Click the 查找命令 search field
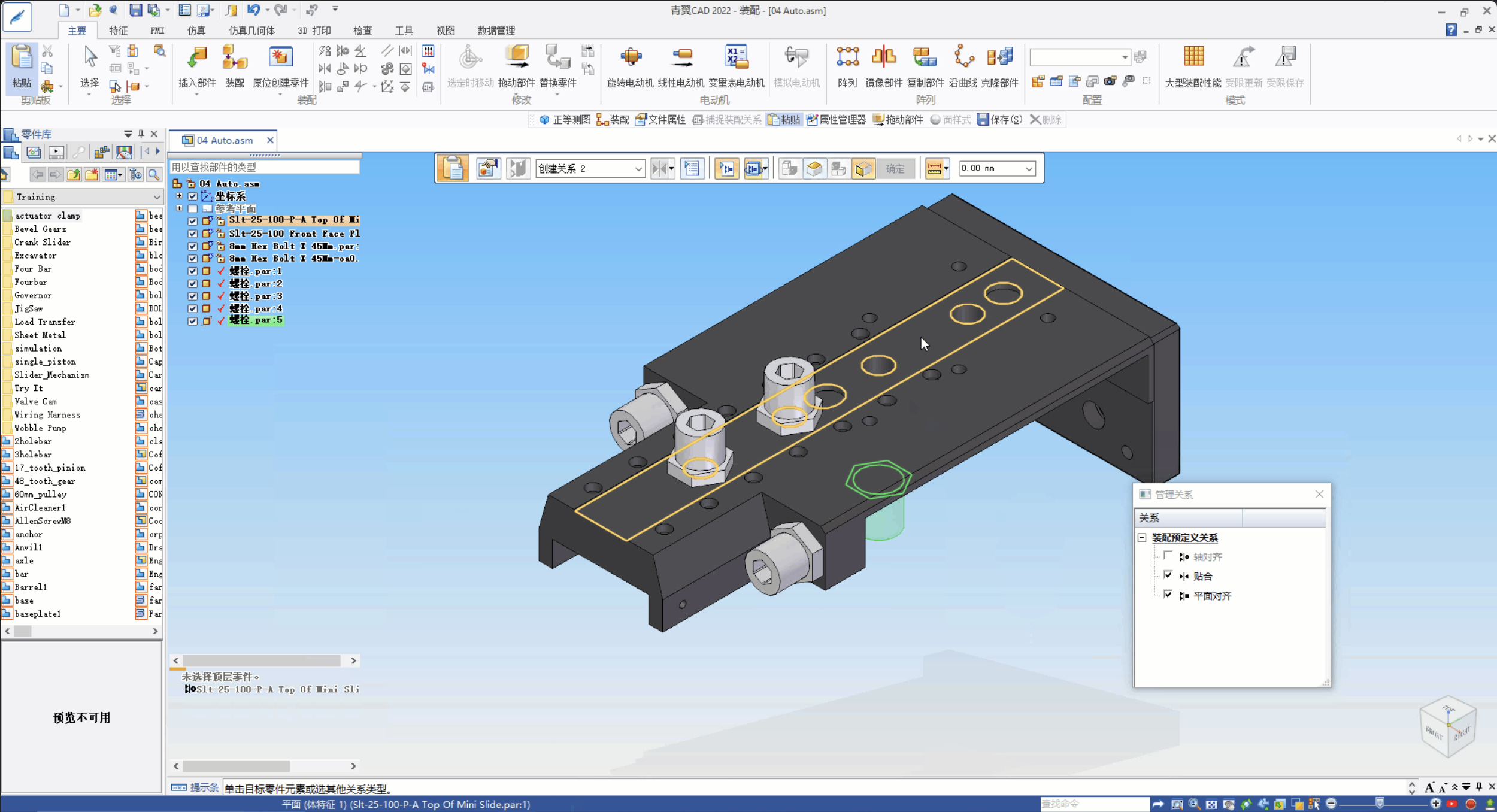Screen dimensions: 1497x812 pyautogui.click(x=1093, y=804)
